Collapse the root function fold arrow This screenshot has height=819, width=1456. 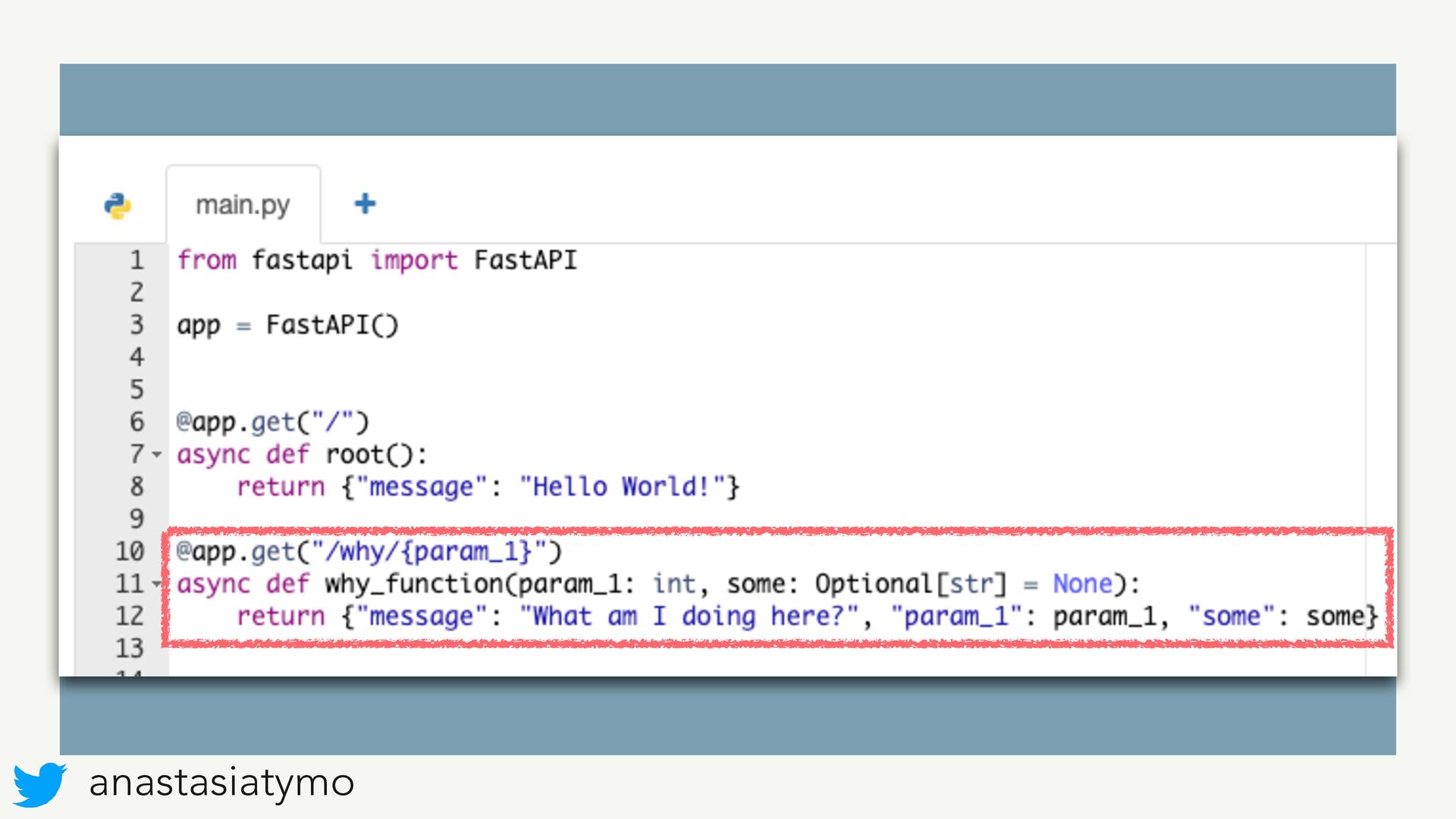(x=157, y=455)
